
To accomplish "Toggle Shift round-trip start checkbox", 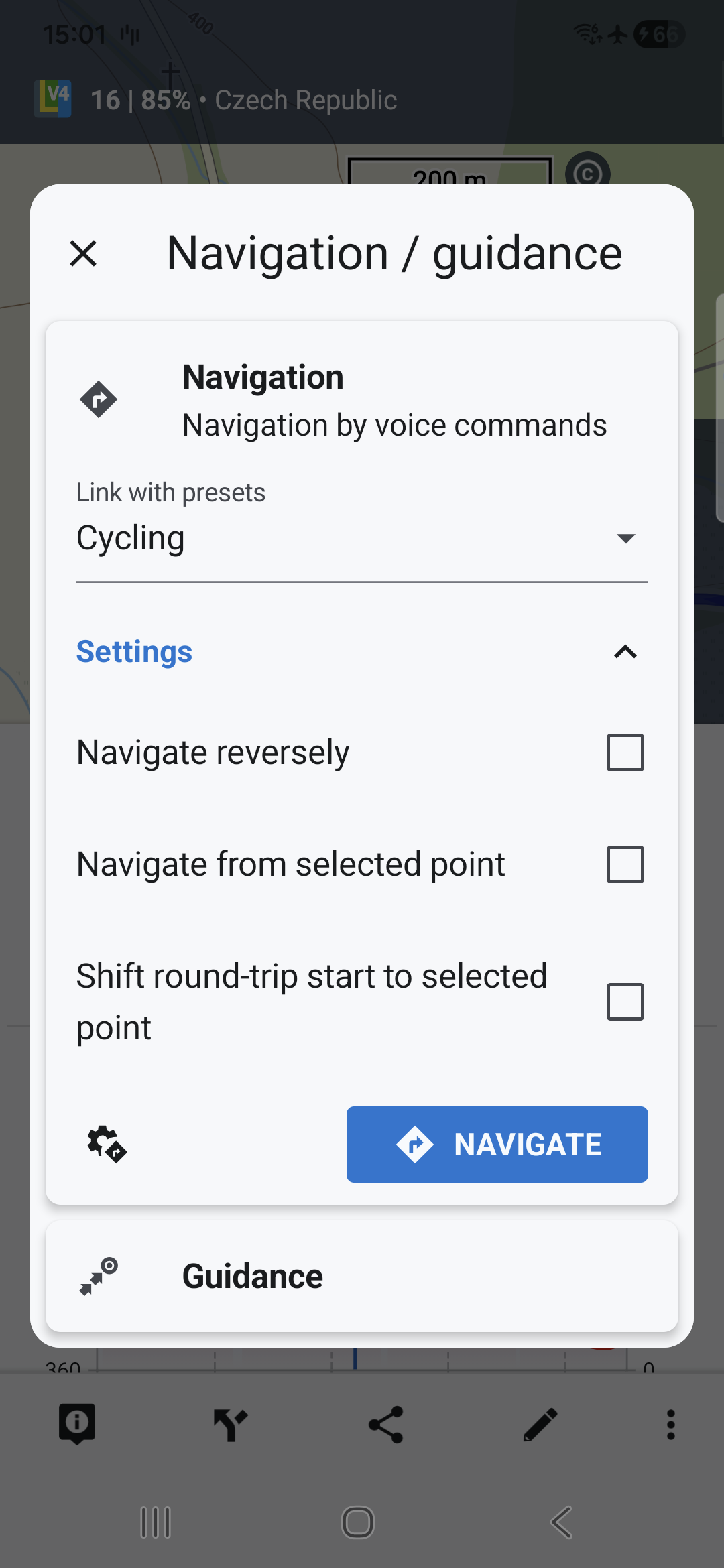I will pos(625,1002).
